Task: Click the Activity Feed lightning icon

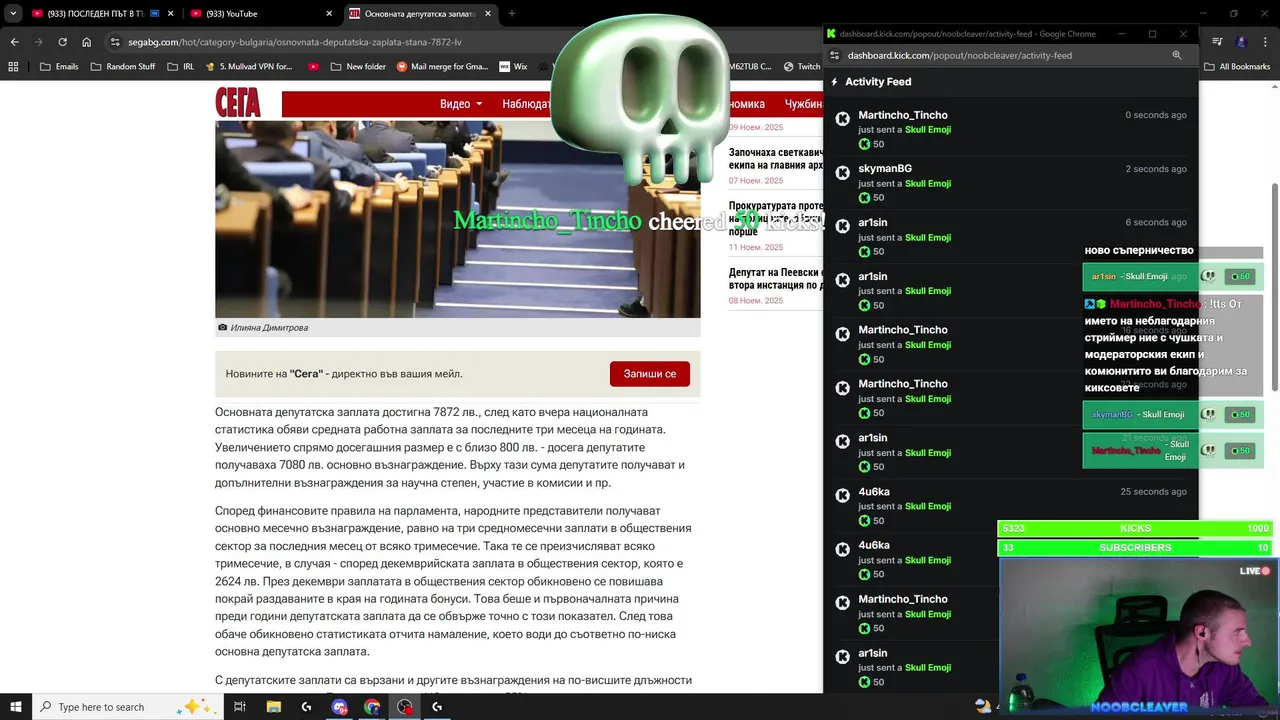Action: click(x=835, y=82)
